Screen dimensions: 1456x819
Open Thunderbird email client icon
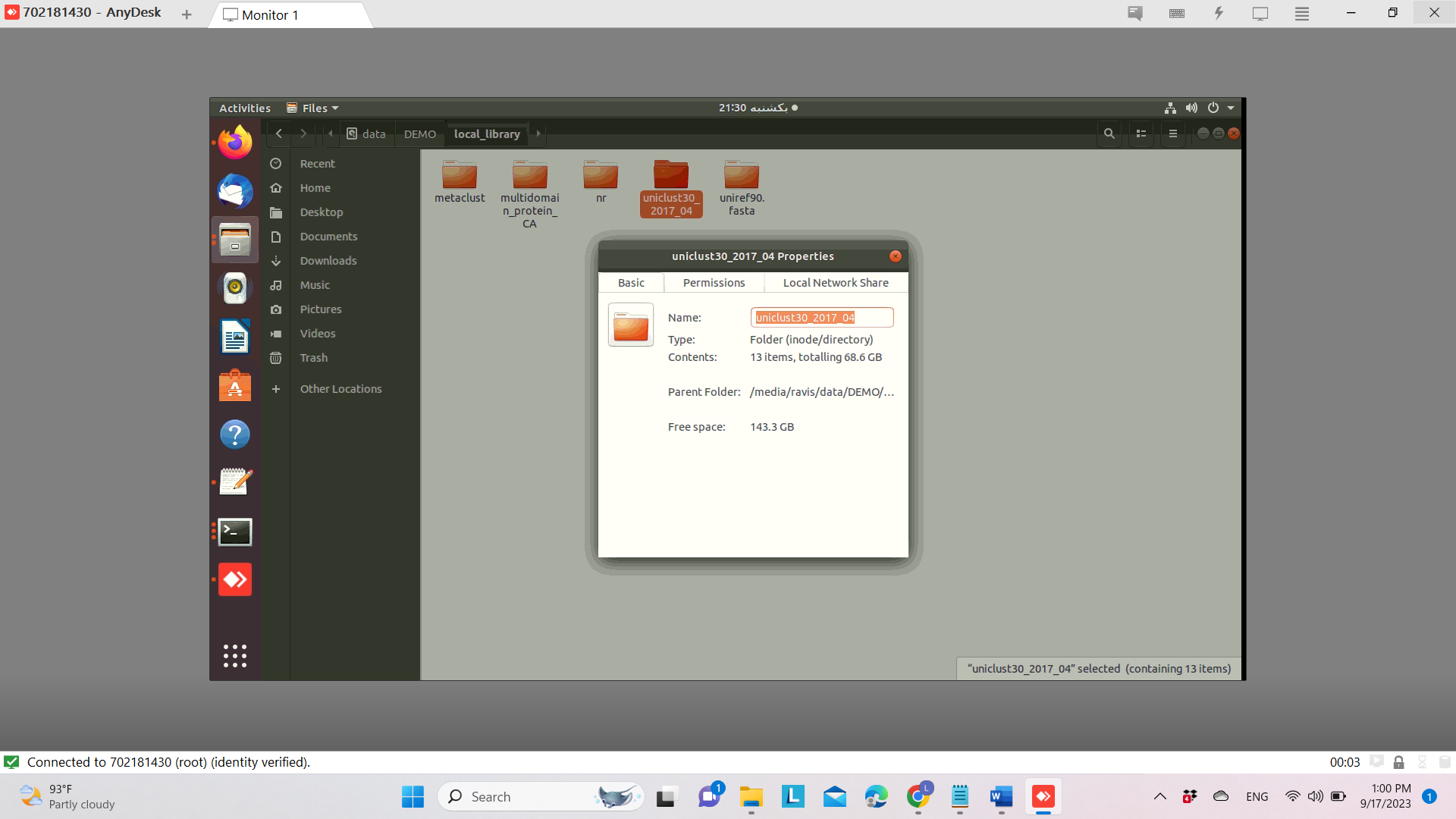point(235,192)
